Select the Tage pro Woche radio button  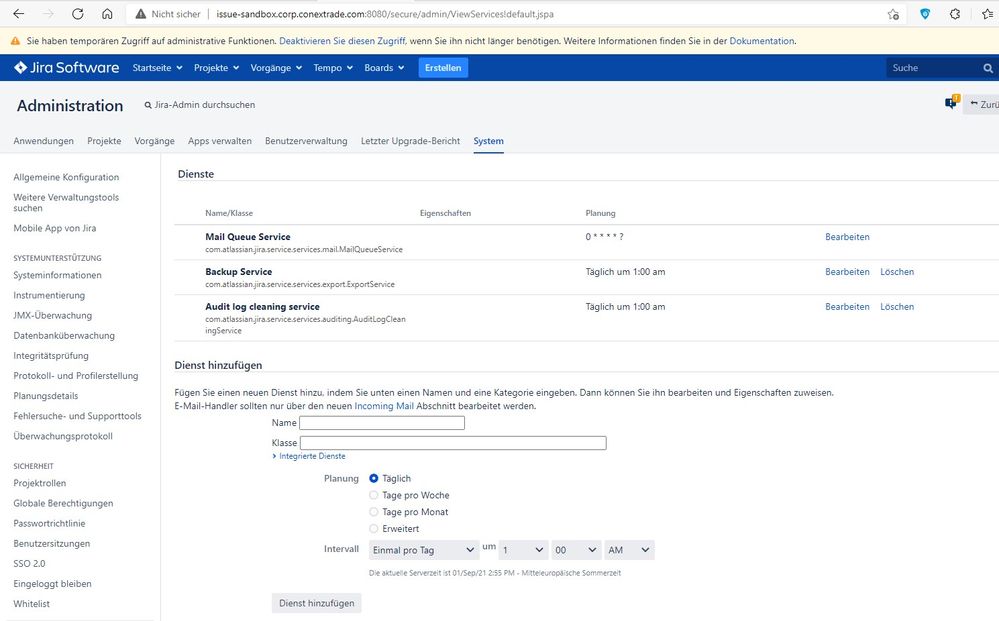[x=374, y=495]
